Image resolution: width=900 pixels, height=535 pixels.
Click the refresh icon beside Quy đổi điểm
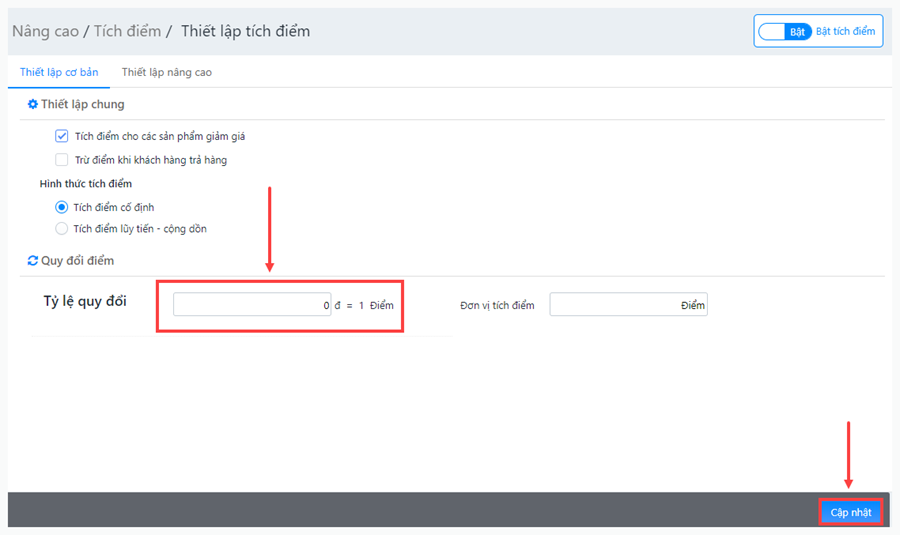tap(33, 261)
